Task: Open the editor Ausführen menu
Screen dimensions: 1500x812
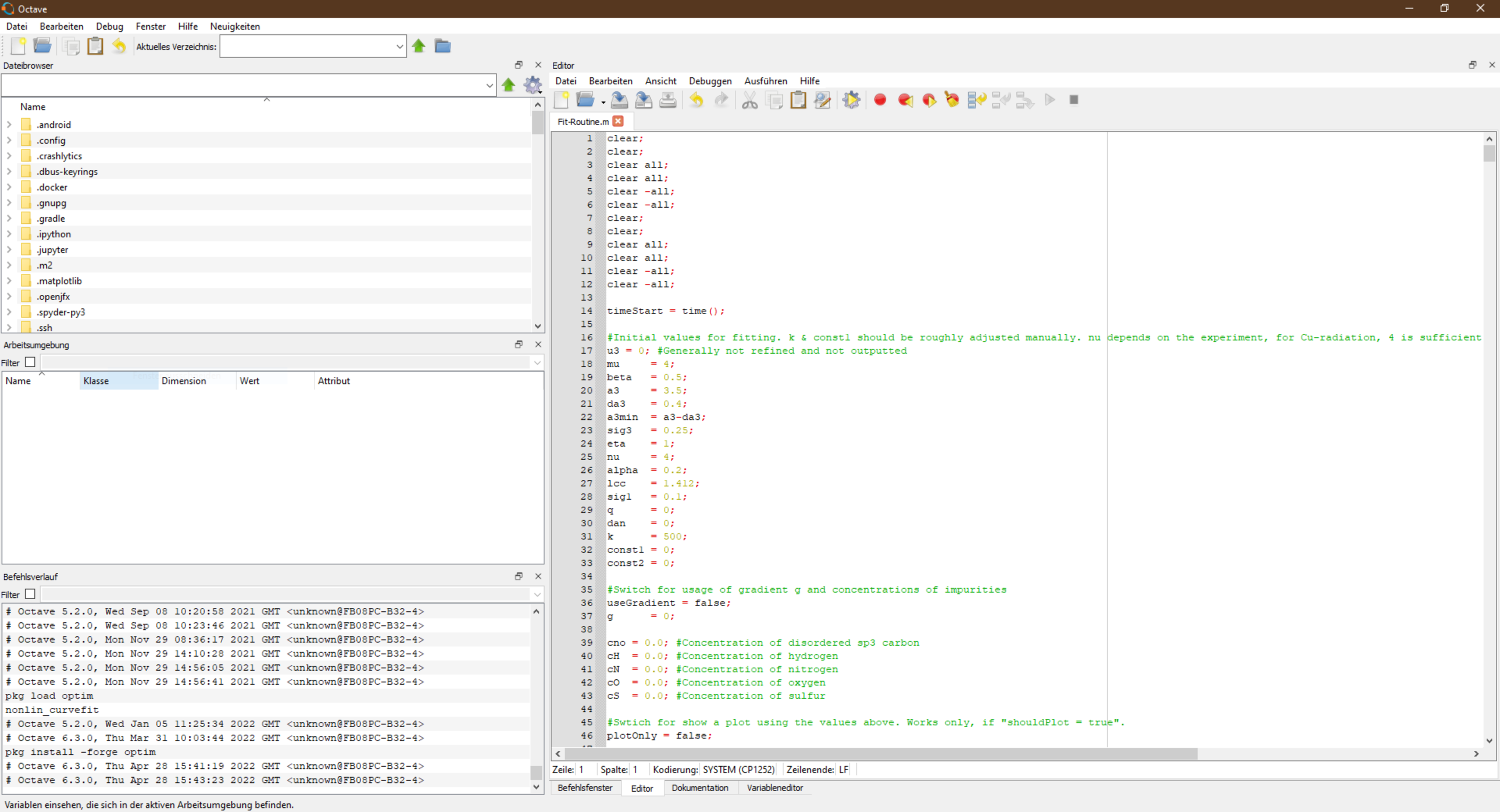Action: [x=765, y=81]
